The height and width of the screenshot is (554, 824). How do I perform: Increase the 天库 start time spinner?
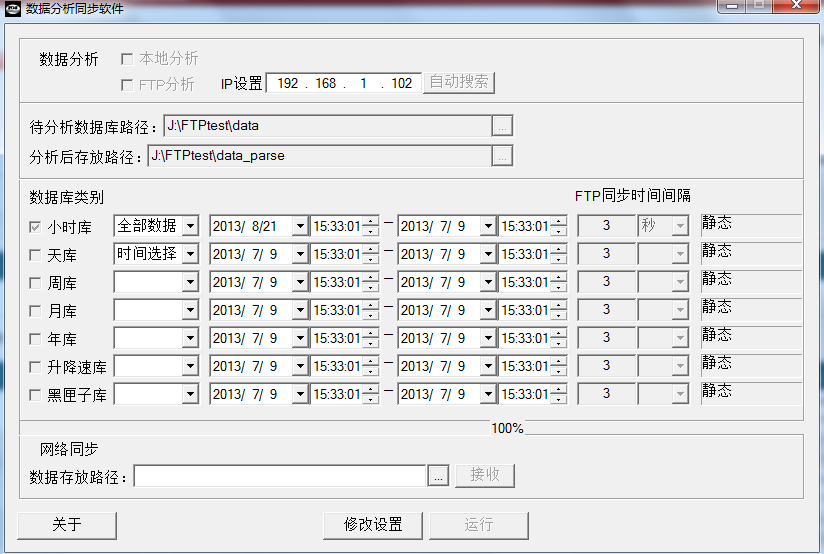coord(370,250)
